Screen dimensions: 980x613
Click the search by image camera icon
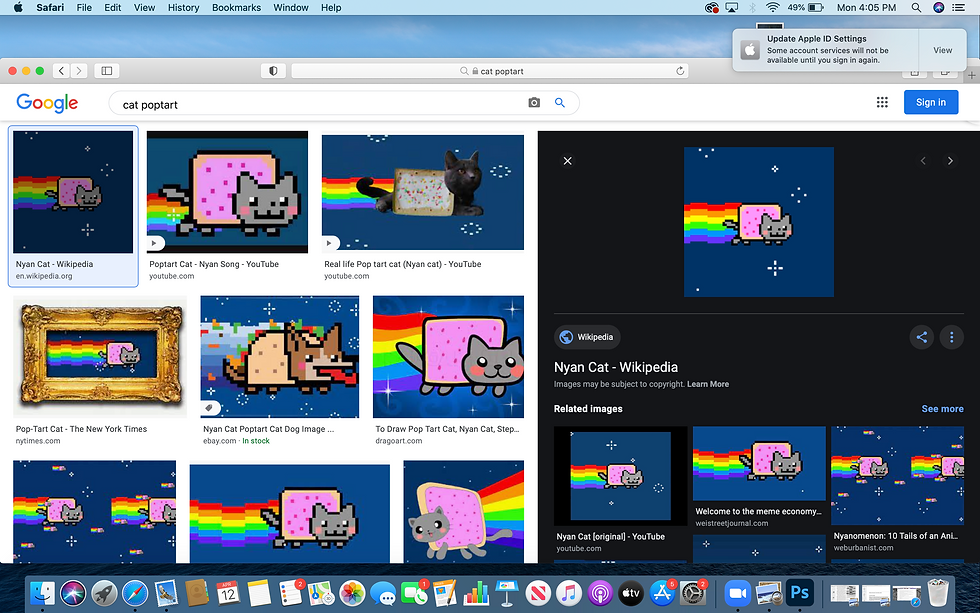click(x=534, y=102)
